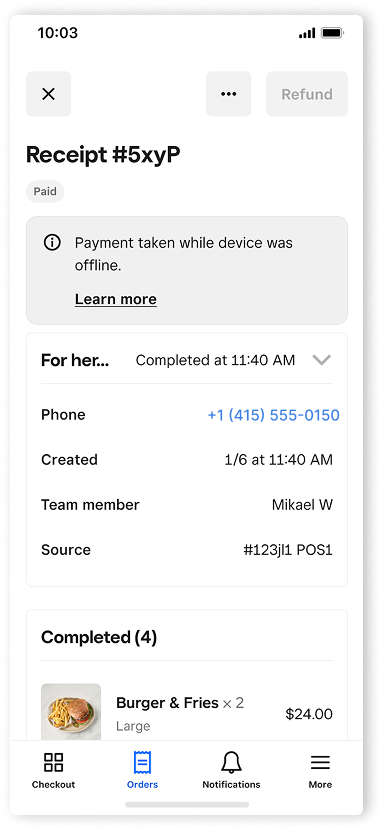Select the 'Payment taken while device was offline' message
This screenshot has width=383, height=830.
[184, 254]
